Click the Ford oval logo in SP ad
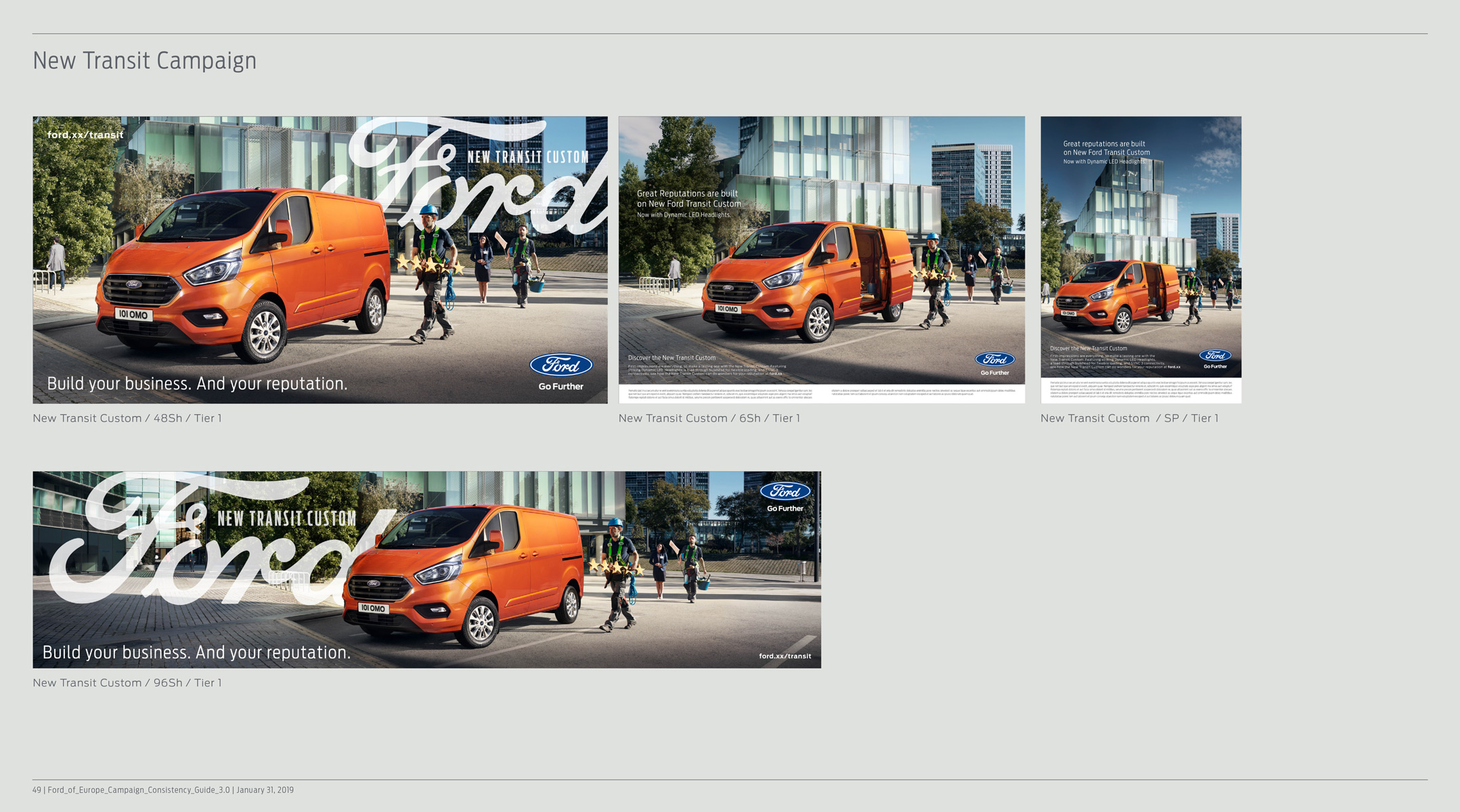This screenshot has width=1460, height=812. click(x=1215, y=355)
